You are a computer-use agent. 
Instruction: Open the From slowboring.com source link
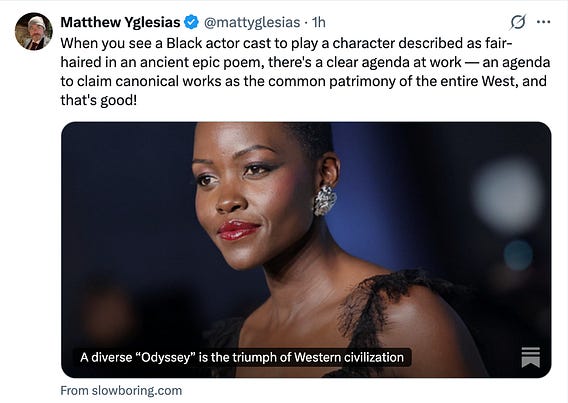(x=121, y=391)
